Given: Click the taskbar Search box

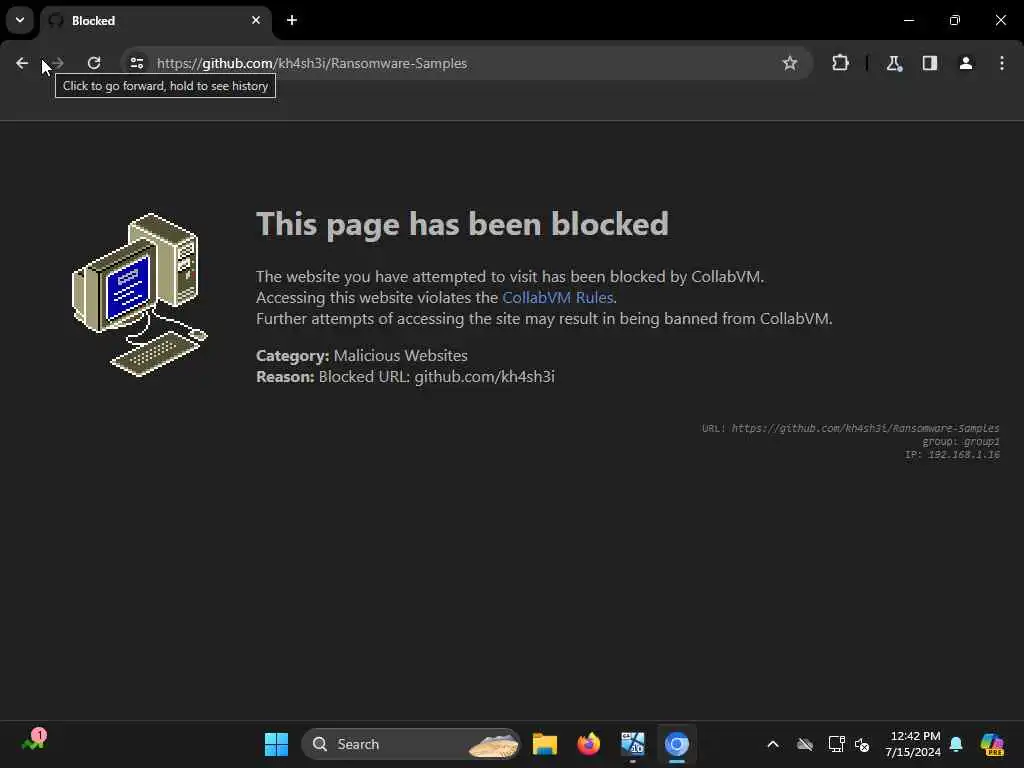Looking at the screenshot, I should (x=411, y=744).
